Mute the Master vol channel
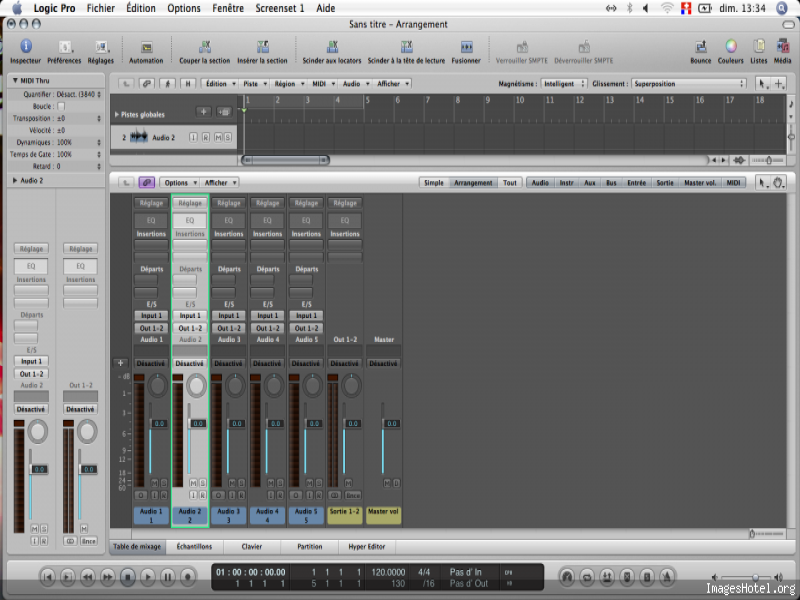 pos(387,483)
